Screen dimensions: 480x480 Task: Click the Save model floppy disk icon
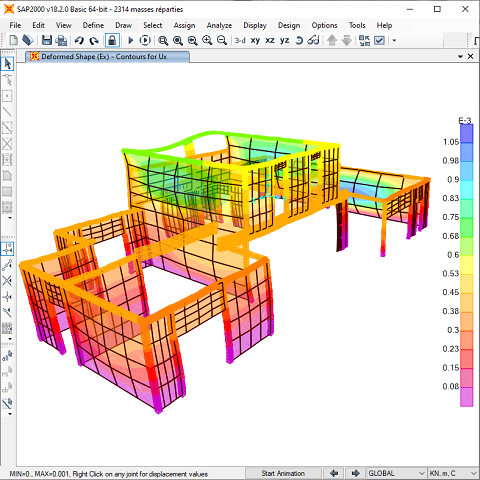coord(47,40)
